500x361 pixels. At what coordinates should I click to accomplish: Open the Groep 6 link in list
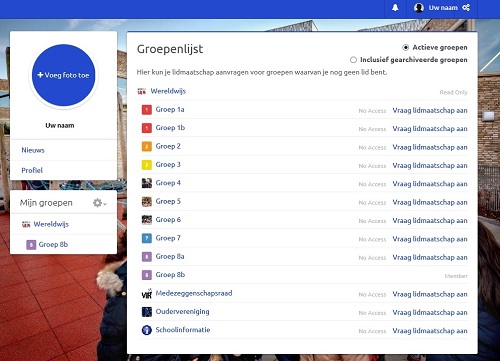click(168, 220)
